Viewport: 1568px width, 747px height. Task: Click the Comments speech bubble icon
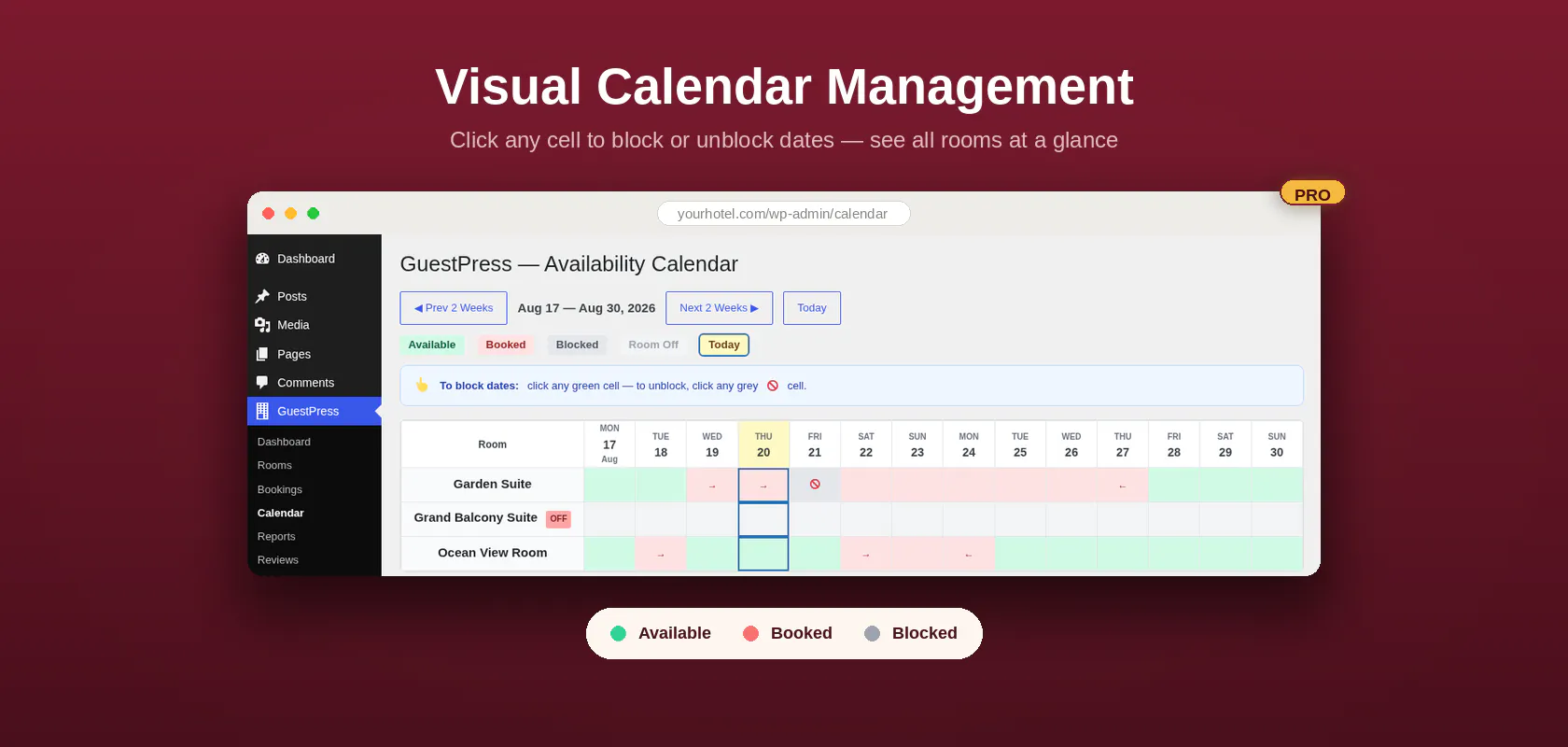[262, 382]
